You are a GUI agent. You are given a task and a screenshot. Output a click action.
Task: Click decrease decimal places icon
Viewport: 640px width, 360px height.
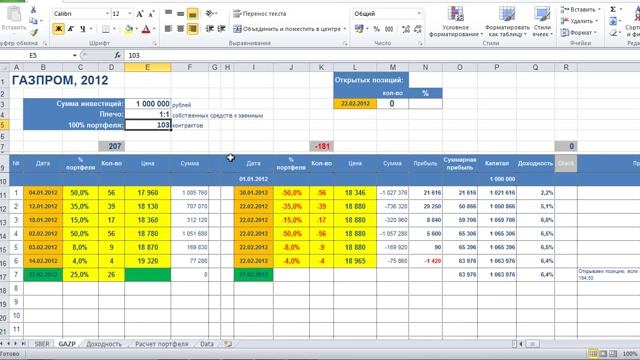pyautogui.click(x=418, y=29)
